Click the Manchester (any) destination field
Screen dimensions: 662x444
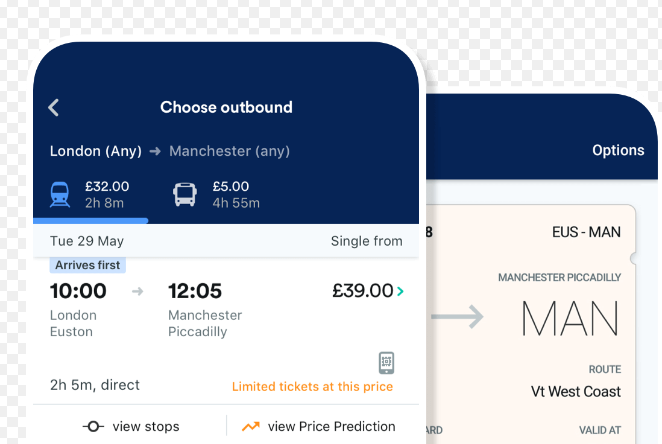pos(229,152)
